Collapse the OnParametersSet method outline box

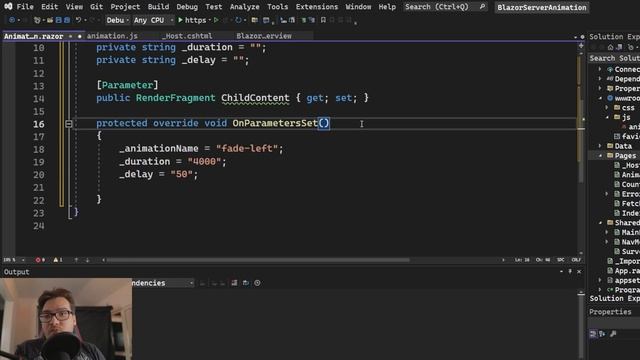(x=69, y=124)
